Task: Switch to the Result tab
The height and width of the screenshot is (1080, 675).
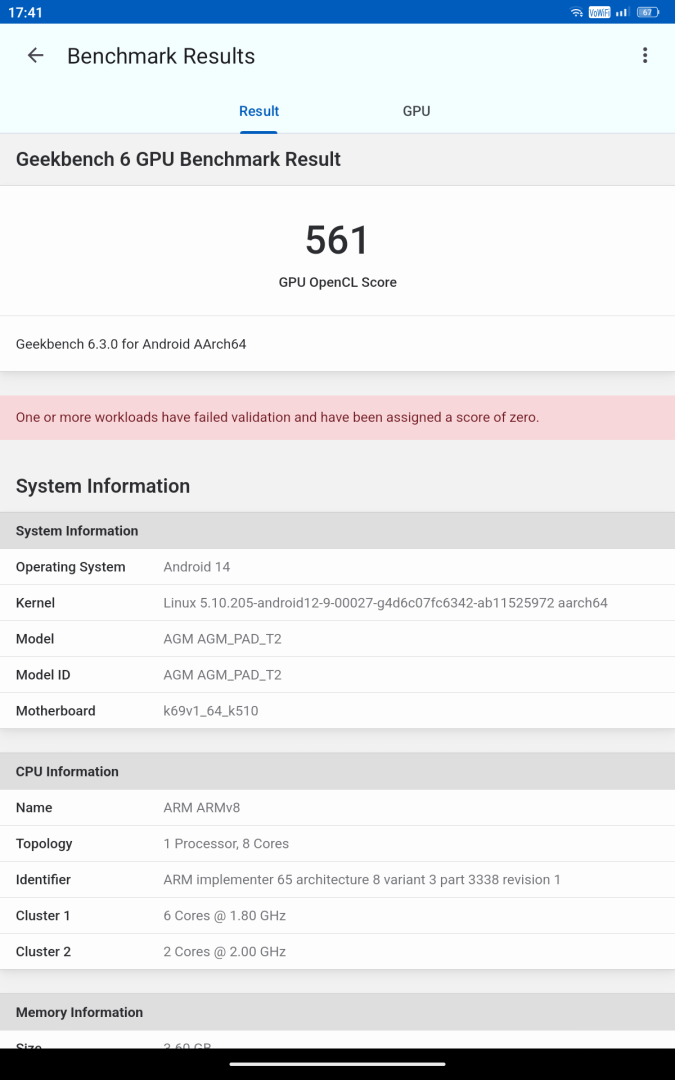Action: tap(259, 112)
